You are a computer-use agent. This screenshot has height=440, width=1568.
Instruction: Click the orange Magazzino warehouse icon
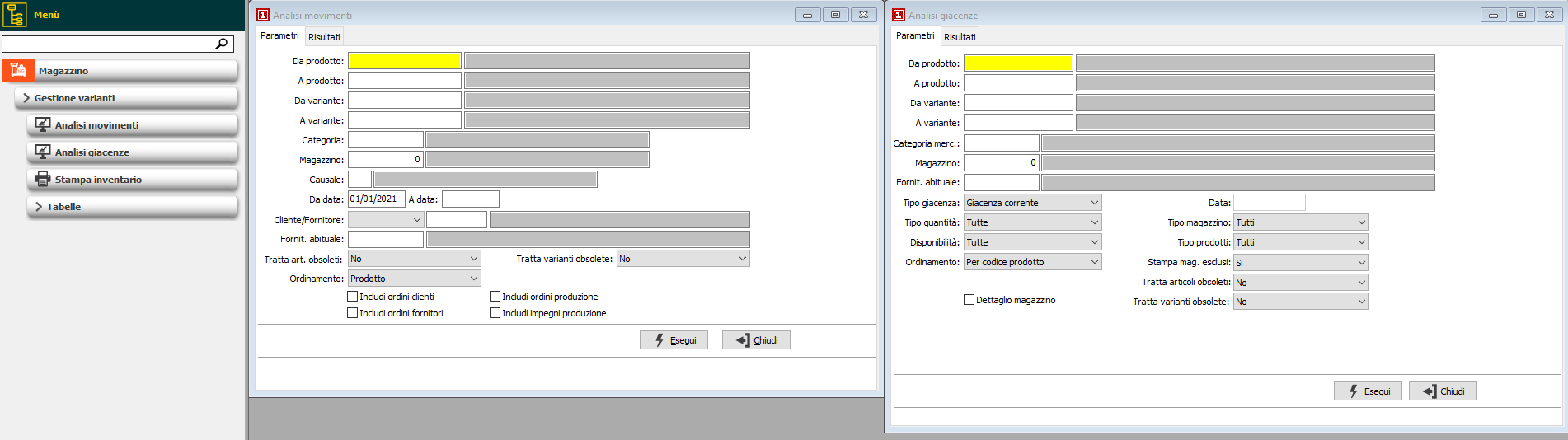[x=18, y=71]
